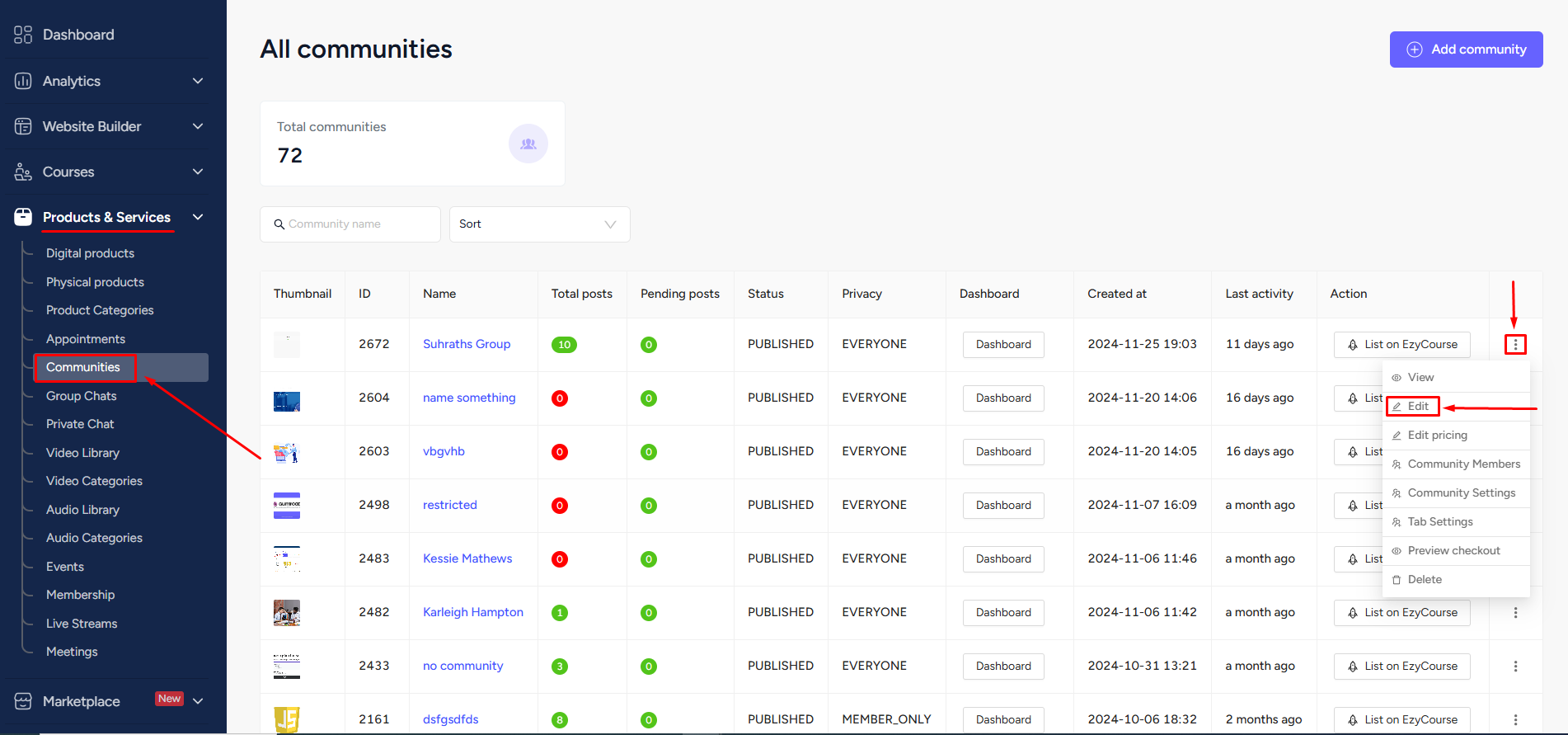Open Dashboard button for Suhraths Group

point(1003,345)
